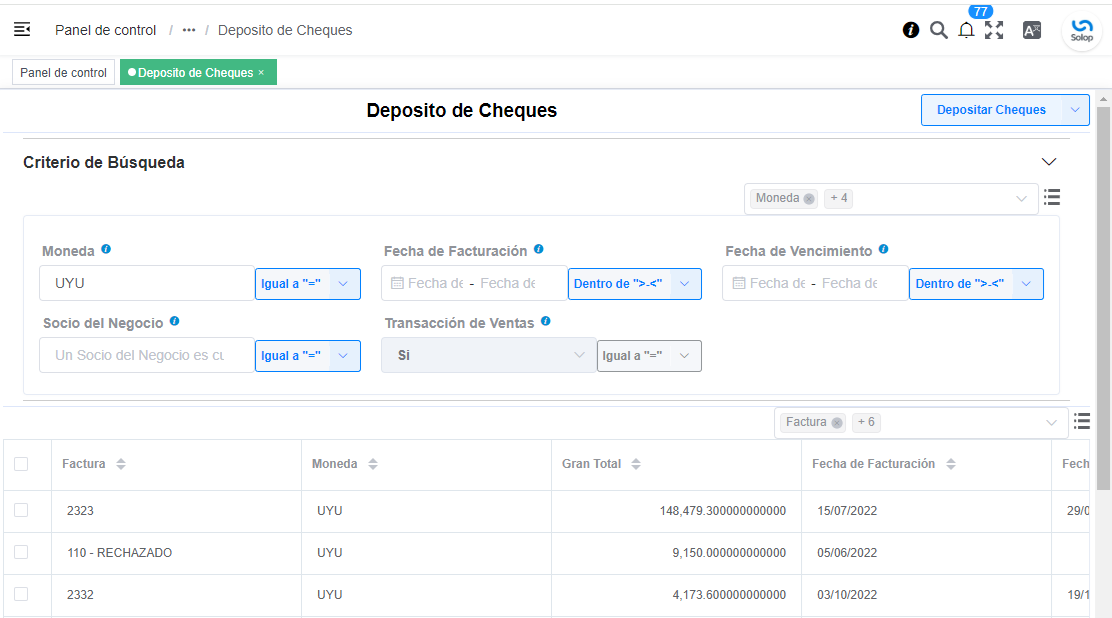
Task: Toggle select-all checkbox in table header
Action: click(21, 464)
